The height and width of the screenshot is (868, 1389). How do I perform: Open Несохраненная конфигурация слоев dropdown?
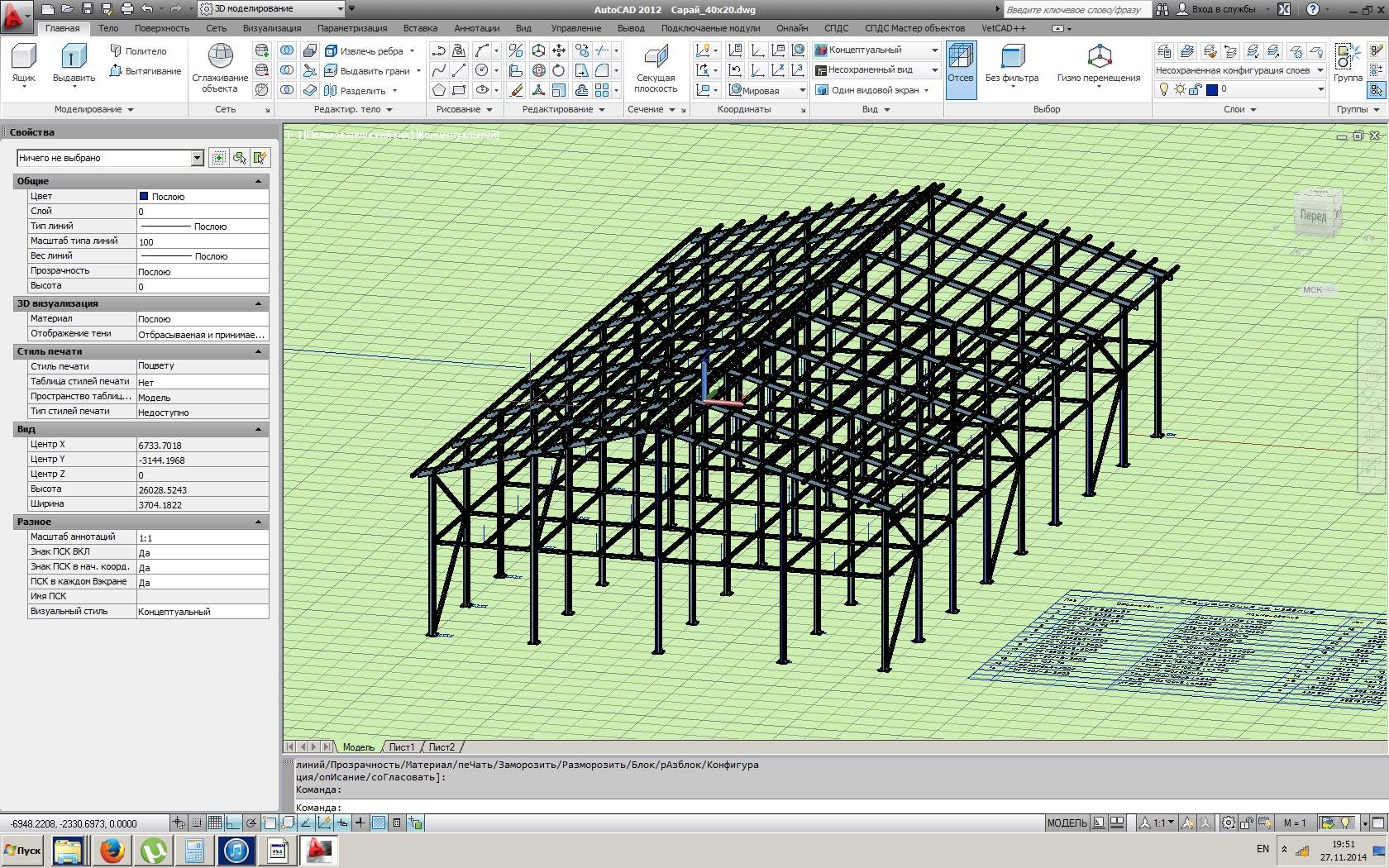coord(1239,70)
